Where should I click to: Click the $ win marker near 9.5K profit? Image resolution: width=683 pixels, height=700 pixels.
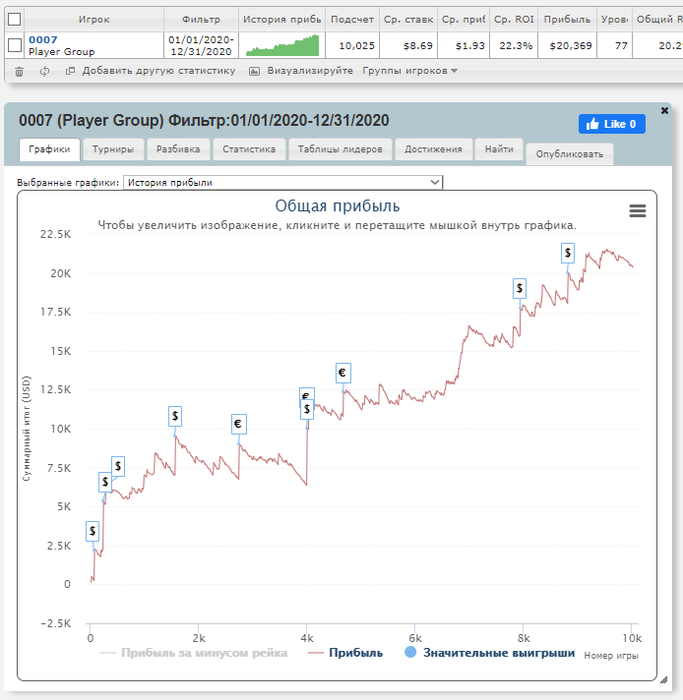click(x=175, y=416)
